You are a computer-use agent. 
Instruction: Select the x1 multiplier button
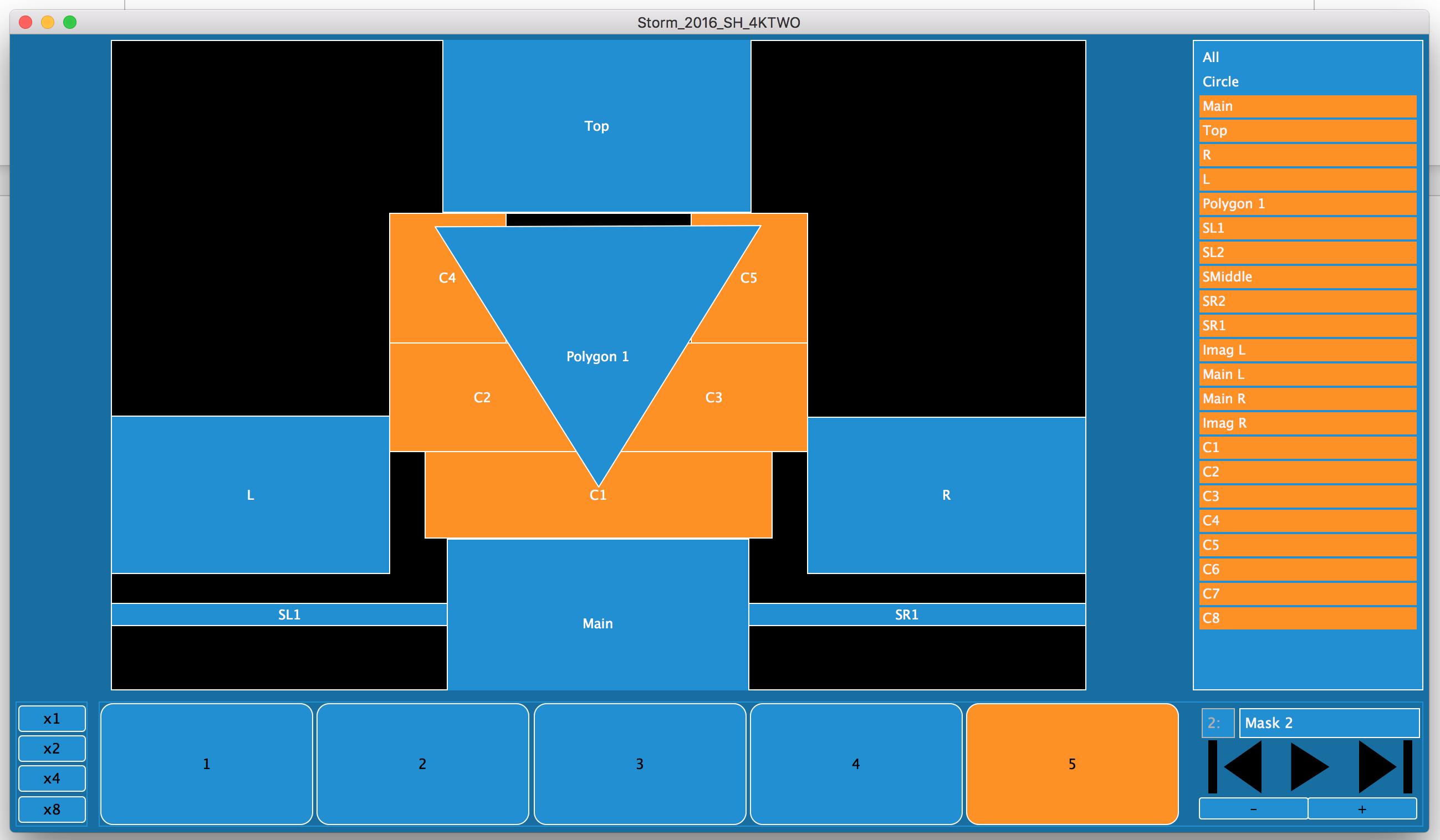click(52, 718)
